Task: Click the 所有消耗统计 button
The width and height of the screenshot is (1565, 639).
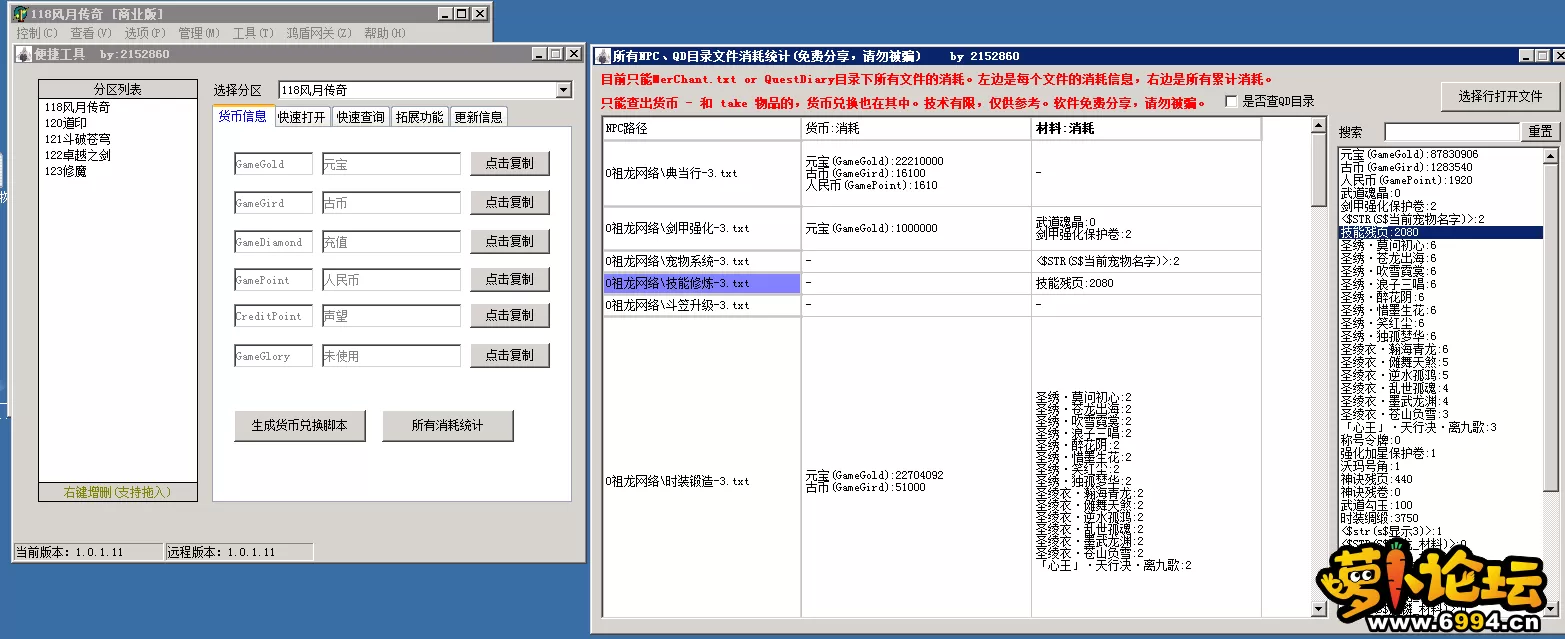Action: pyautogui.click(x=447, y=425)
